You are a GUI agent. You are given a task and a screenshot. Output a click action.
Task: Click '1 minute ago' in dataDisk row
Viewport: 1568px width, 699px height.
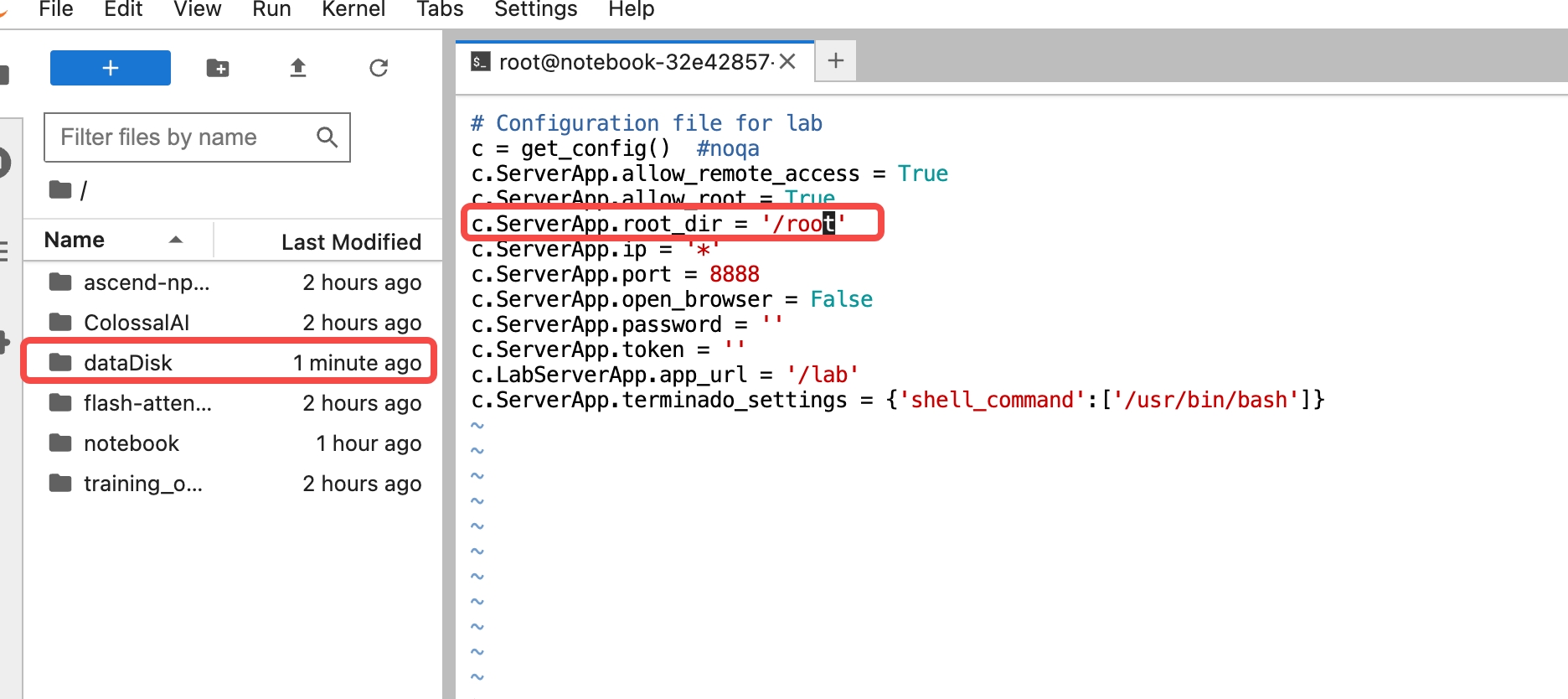[357, 363]
